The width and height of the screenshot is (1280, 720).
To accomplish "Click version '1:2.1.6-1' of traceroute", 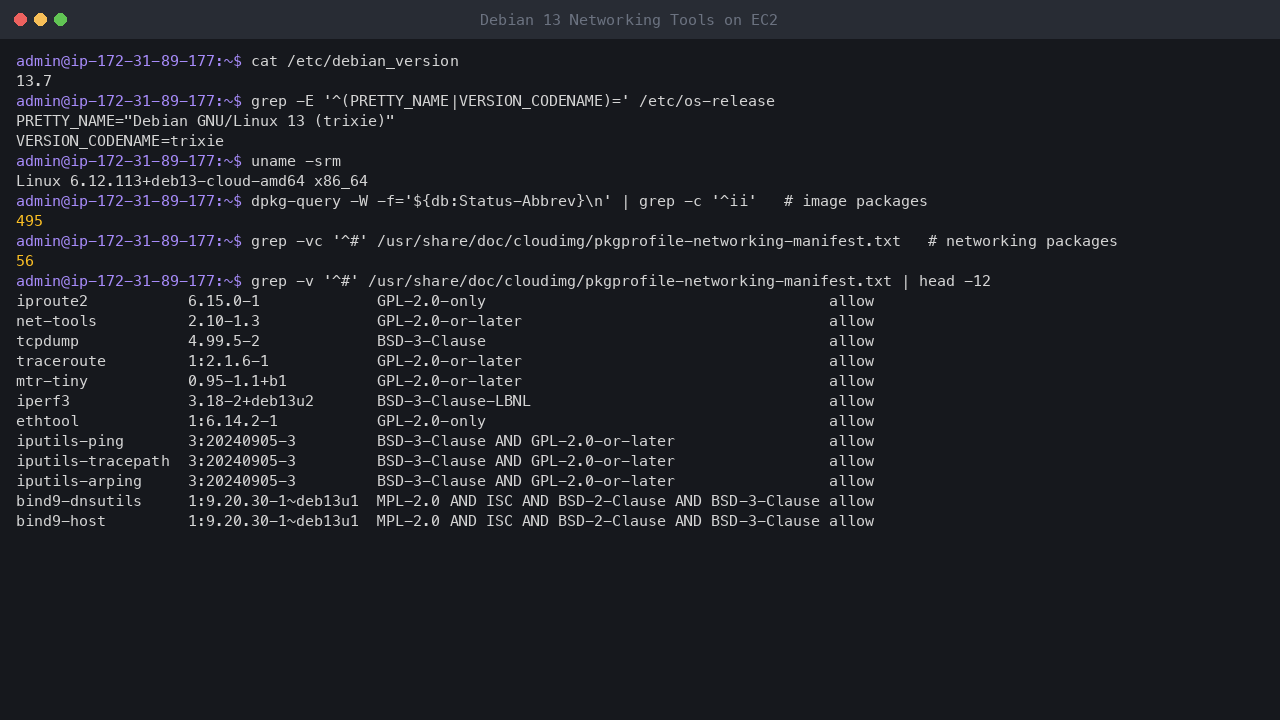I will click(228, 361).
